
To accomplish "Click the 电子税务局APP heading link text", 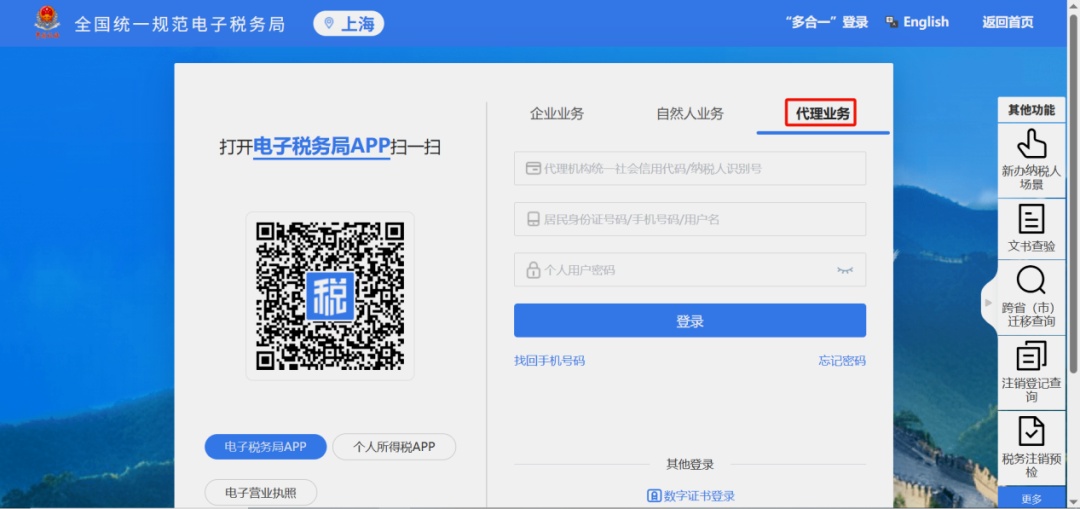I will coord(322,146).
